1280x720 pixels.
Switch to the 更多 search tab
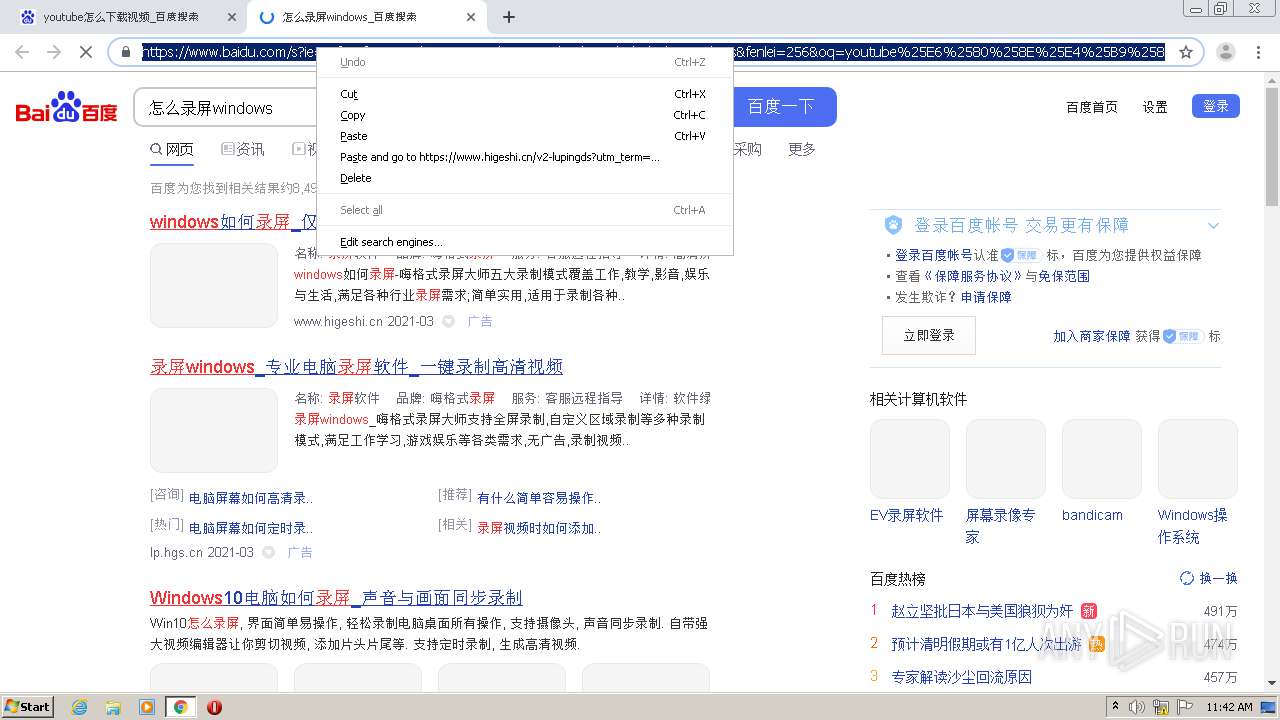click(802, 149)
